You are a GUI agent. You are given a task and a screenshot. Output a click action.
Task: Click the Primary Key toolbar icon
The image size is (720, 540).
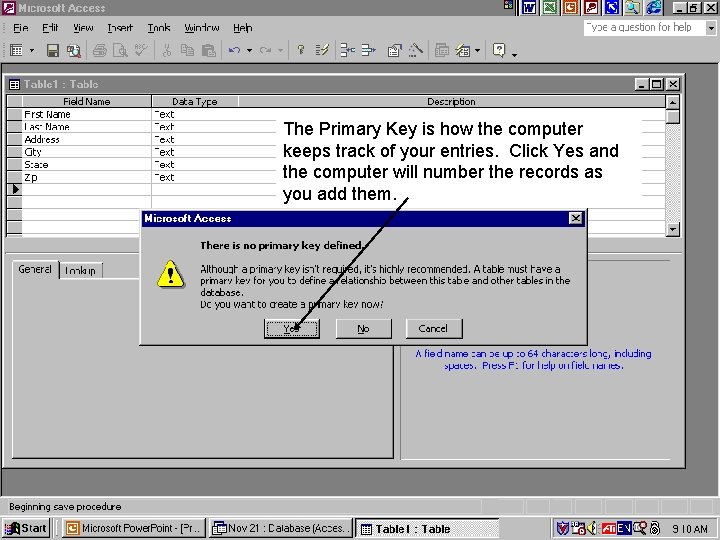301,50
